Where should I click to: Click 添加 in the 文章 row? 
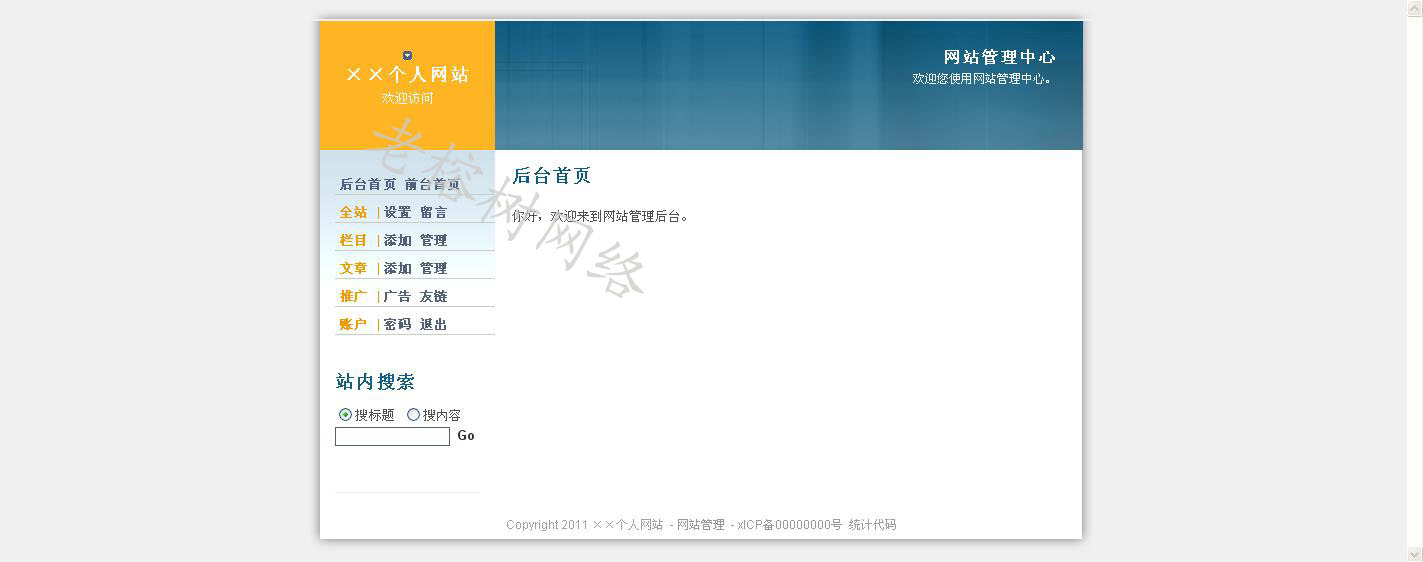coord(398,268)
